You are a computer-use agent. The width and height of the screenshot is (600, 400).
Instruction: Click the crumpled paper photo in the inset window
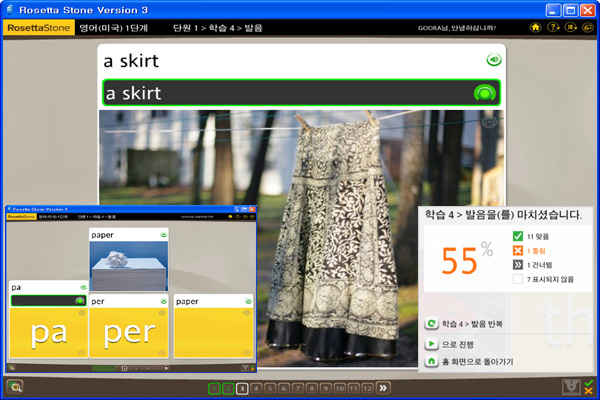point(129,266)
